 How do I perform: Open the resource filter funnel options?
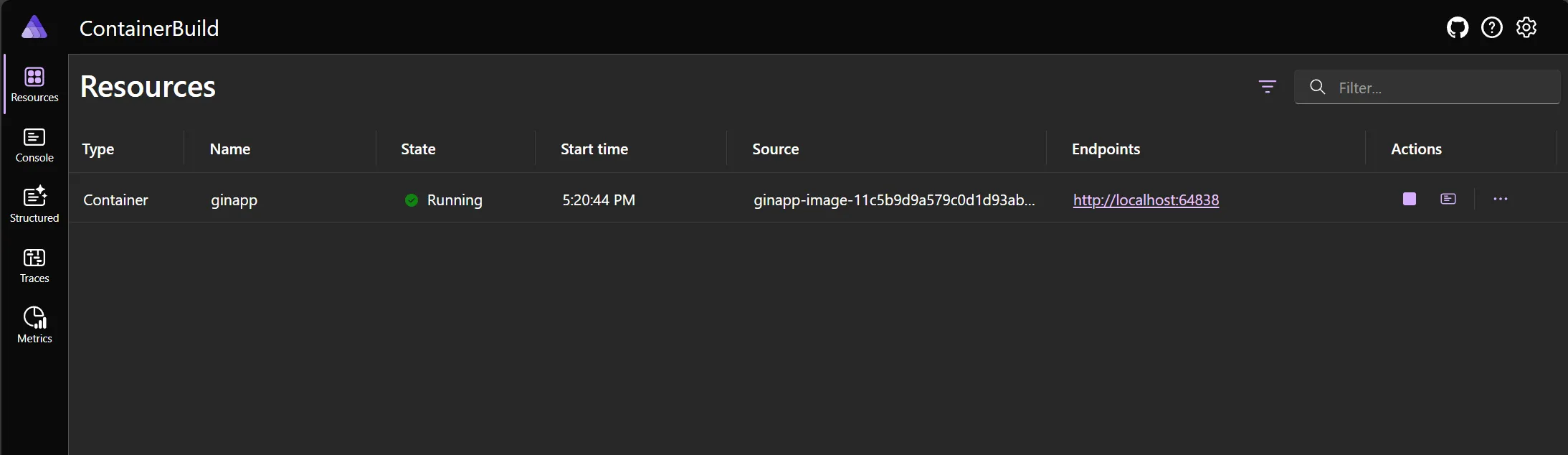tap(1268, 87)
